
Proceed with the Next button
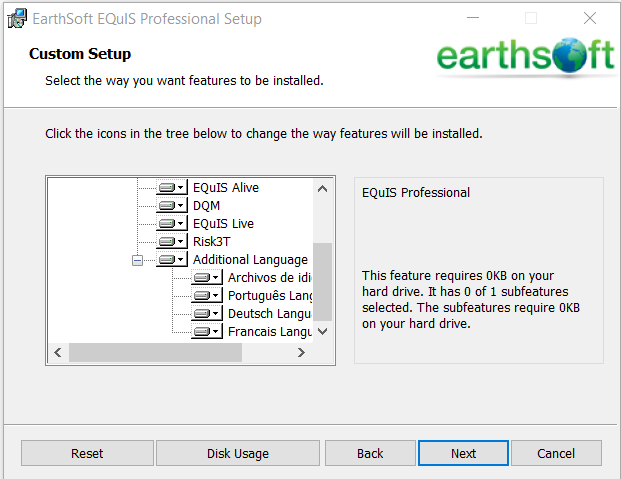(463, 453)
